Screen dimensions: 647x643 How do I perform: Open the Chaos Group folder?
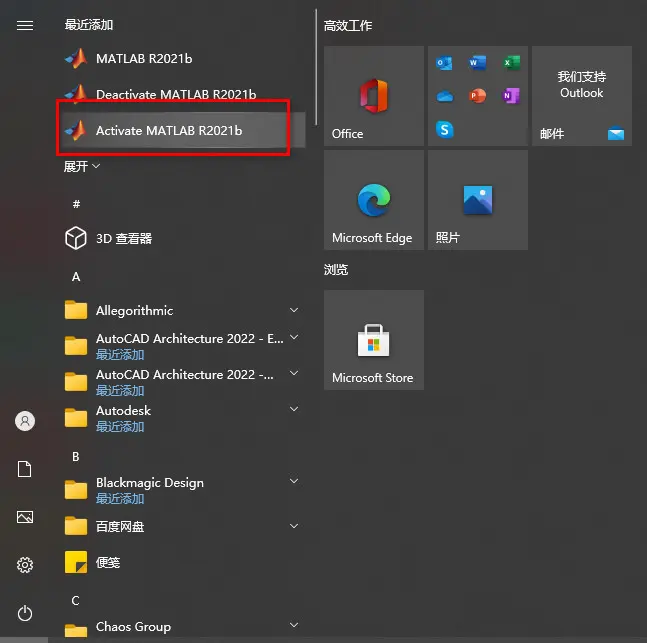click(184, 627)
